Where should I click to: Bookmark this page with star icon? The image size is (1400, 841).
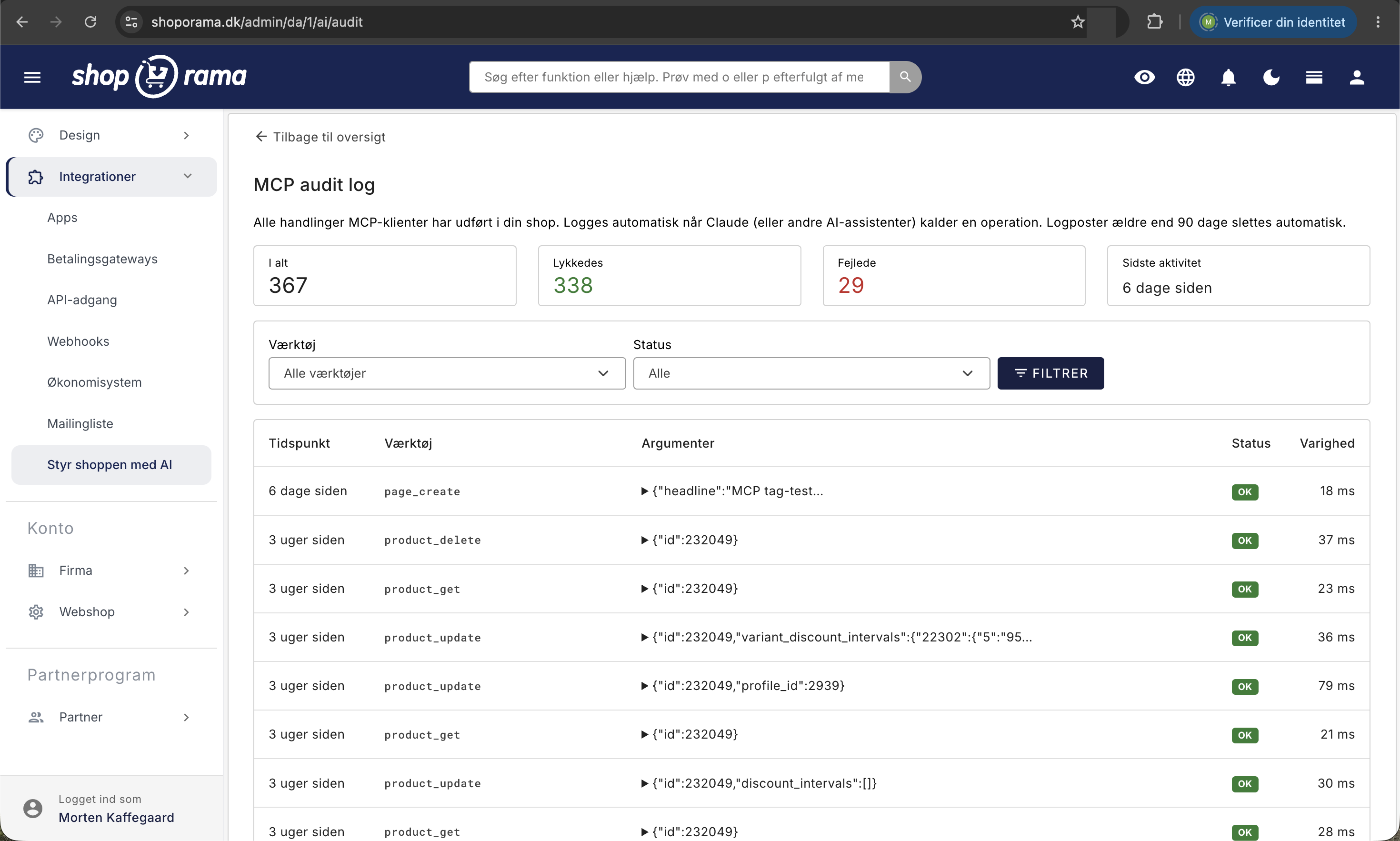click(x=1077, y=22)
